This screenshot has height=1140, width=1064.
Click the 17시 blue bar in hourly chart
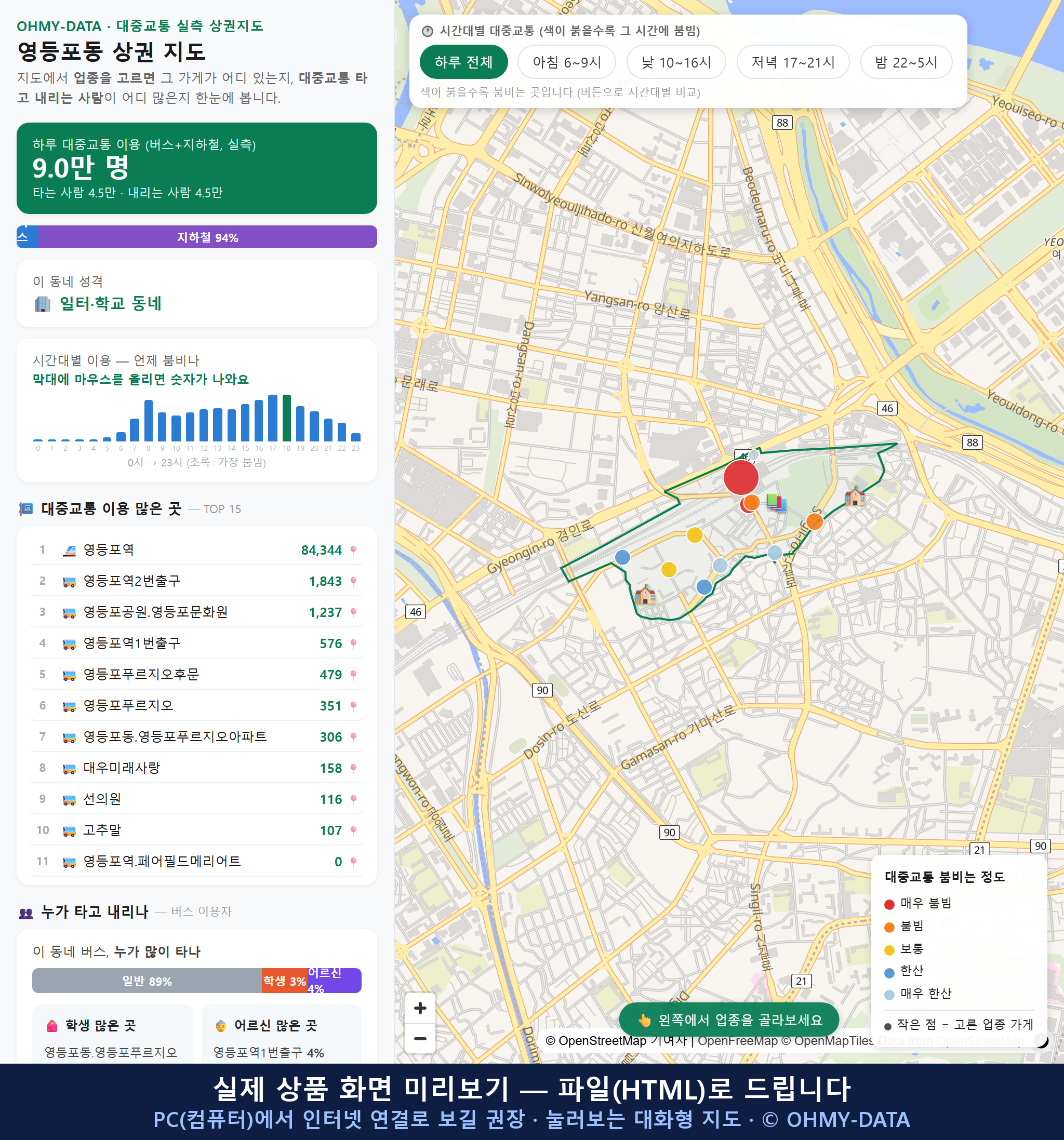click(272, 418)
